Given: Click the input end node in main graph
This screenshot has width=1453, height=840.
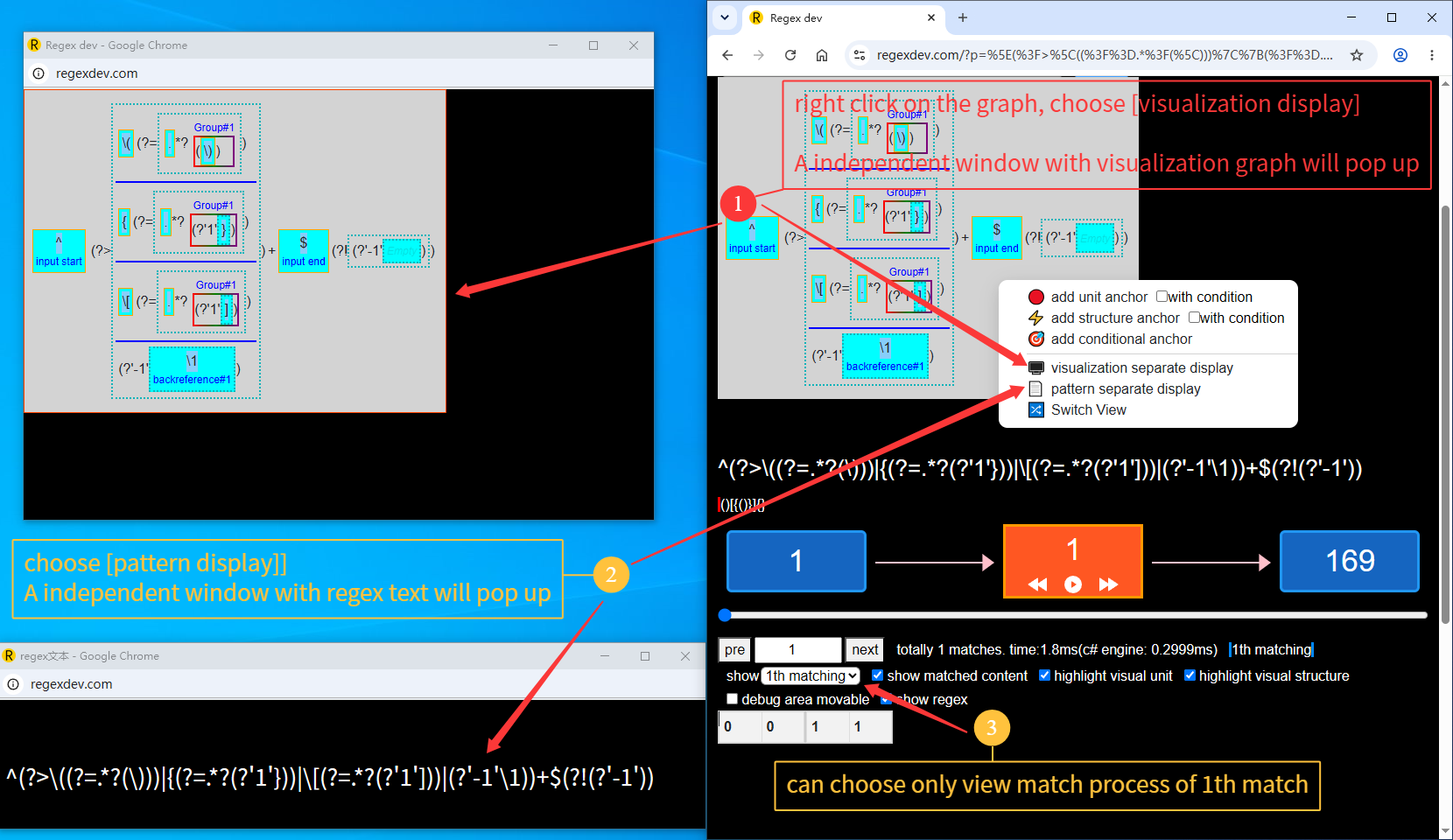Looking at the screenshot, I should [x=997, y=238].
